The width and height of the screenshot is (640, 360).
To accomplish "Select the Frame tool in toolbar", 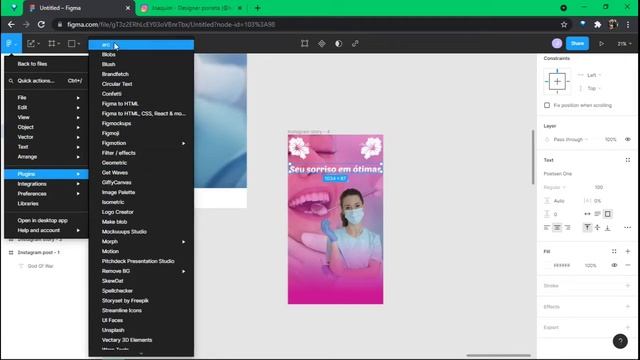I will click(51, 43).
